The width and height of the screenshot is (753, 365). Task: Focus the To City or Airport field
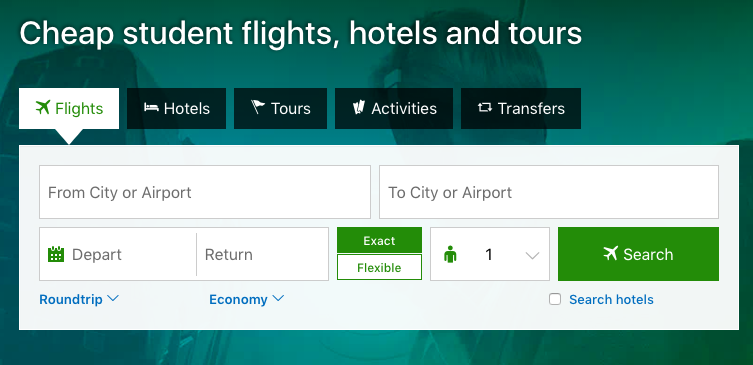[549, 192]
